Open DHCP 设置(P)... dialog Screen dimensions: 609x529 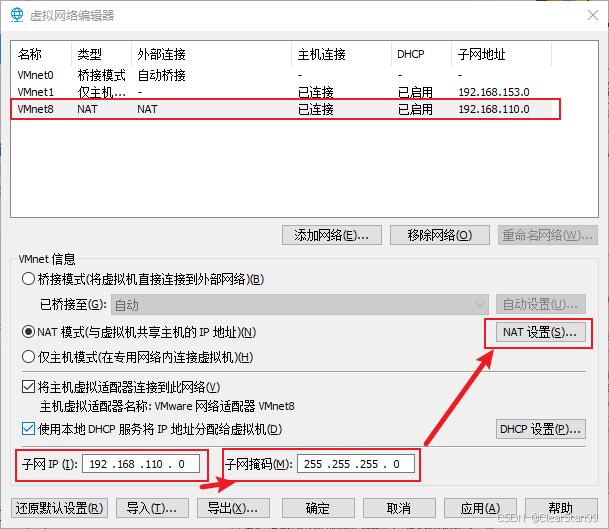541,429
